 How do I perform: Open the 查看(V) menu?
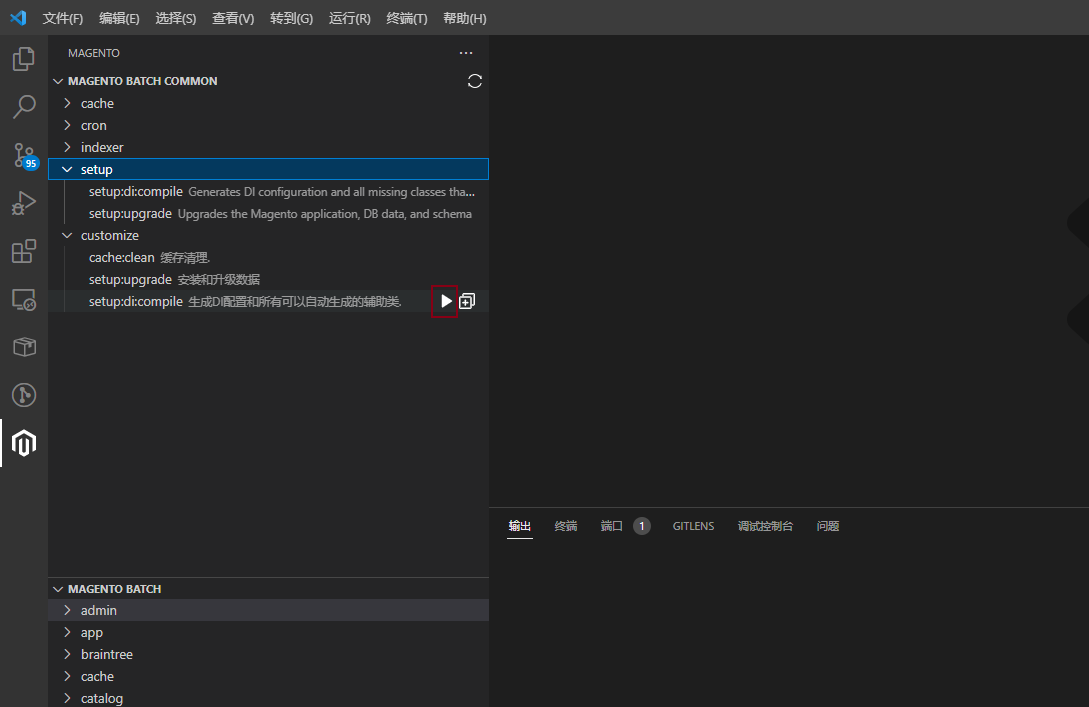coord(233,18)
